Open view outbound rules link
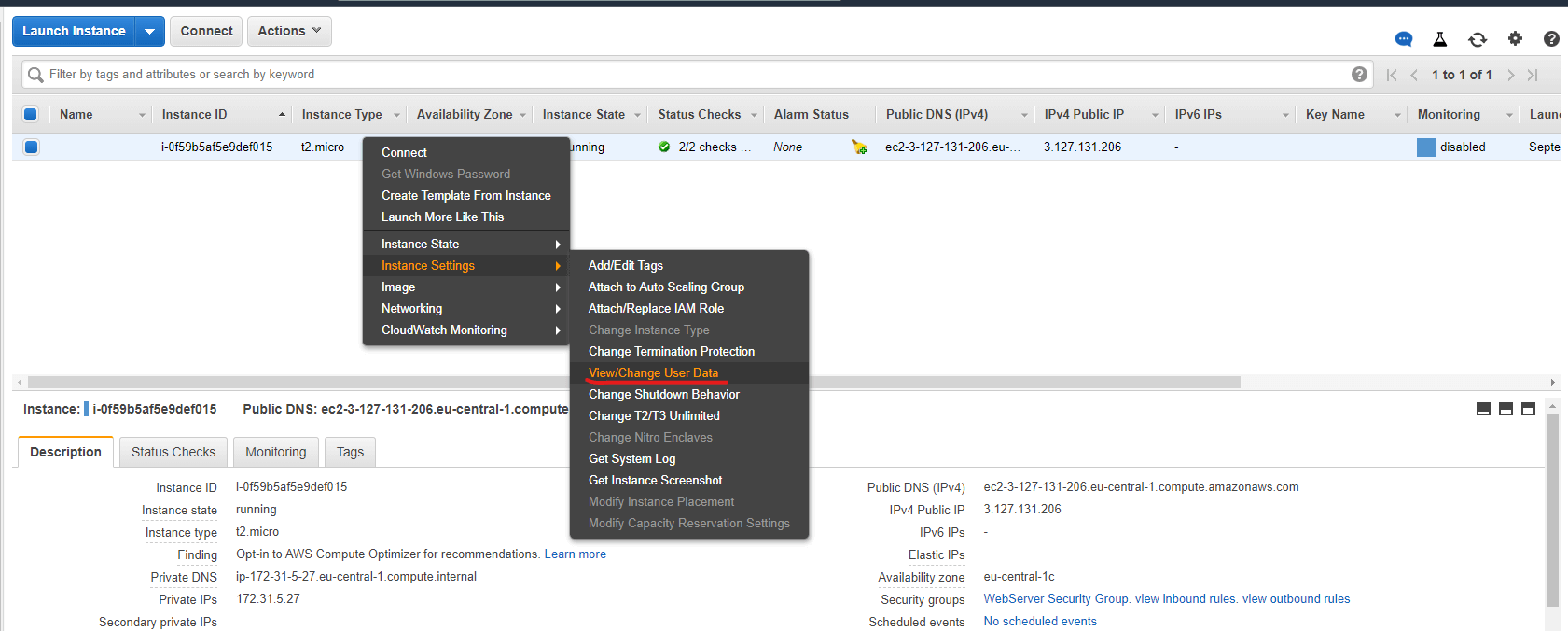This screenshot has height=631, width=1568. tap(1296, 598)
